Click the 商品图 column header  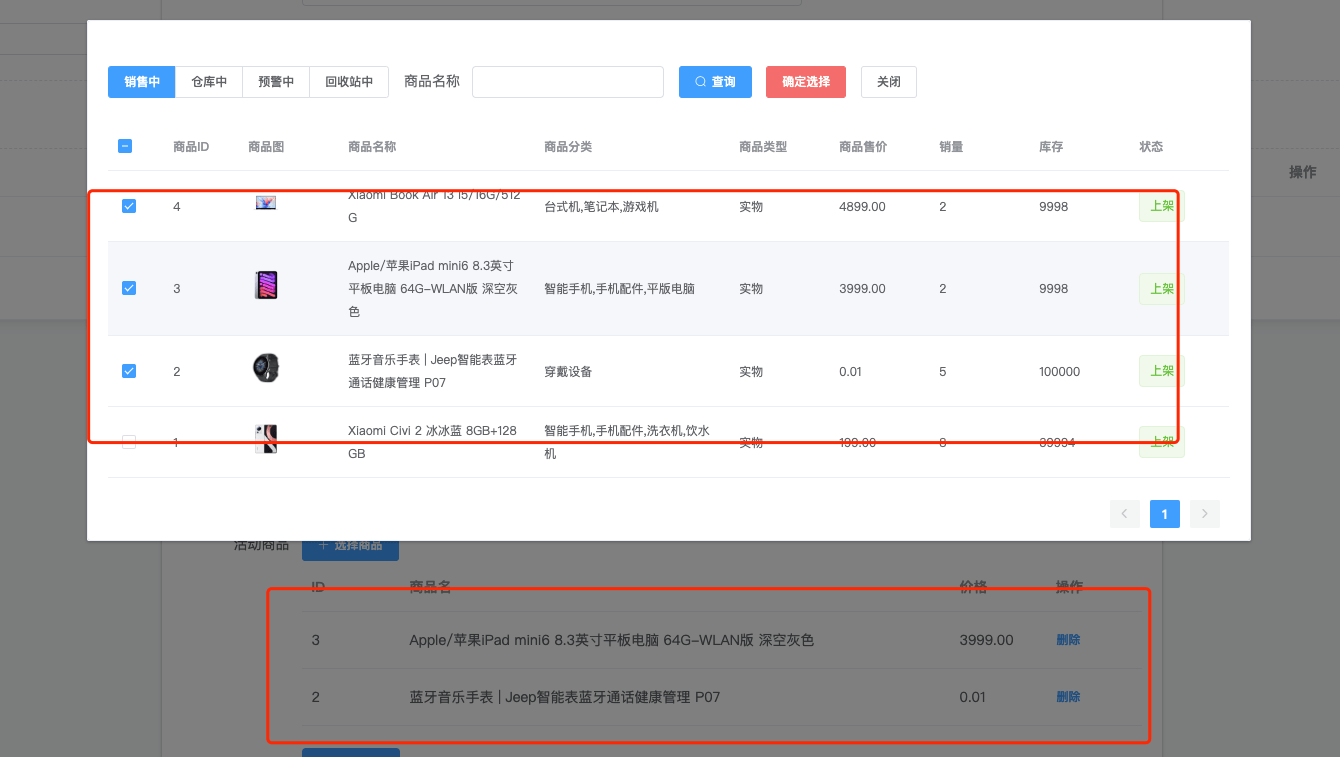coord(266,147)
